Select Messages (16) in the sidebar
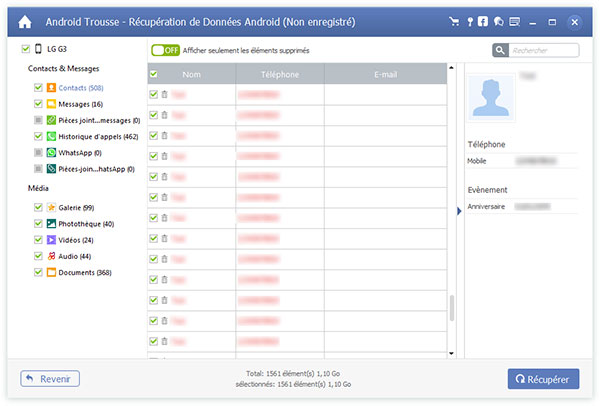Screen dimensions: 600x406 [x=82, y=104]
